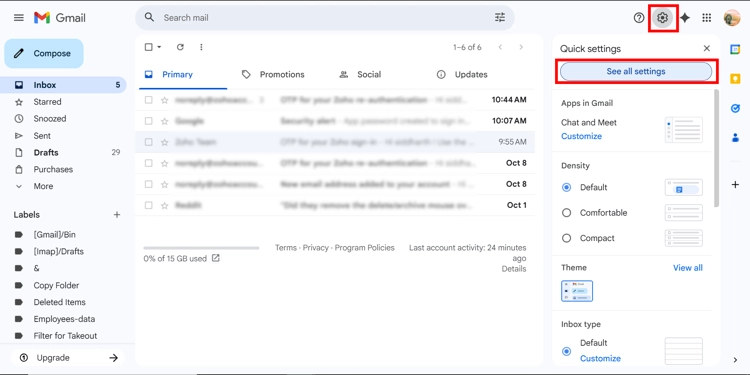Open Contacts side panel icon
The height and width of the screenshot is (375, 750).
[x=735, y=138]
